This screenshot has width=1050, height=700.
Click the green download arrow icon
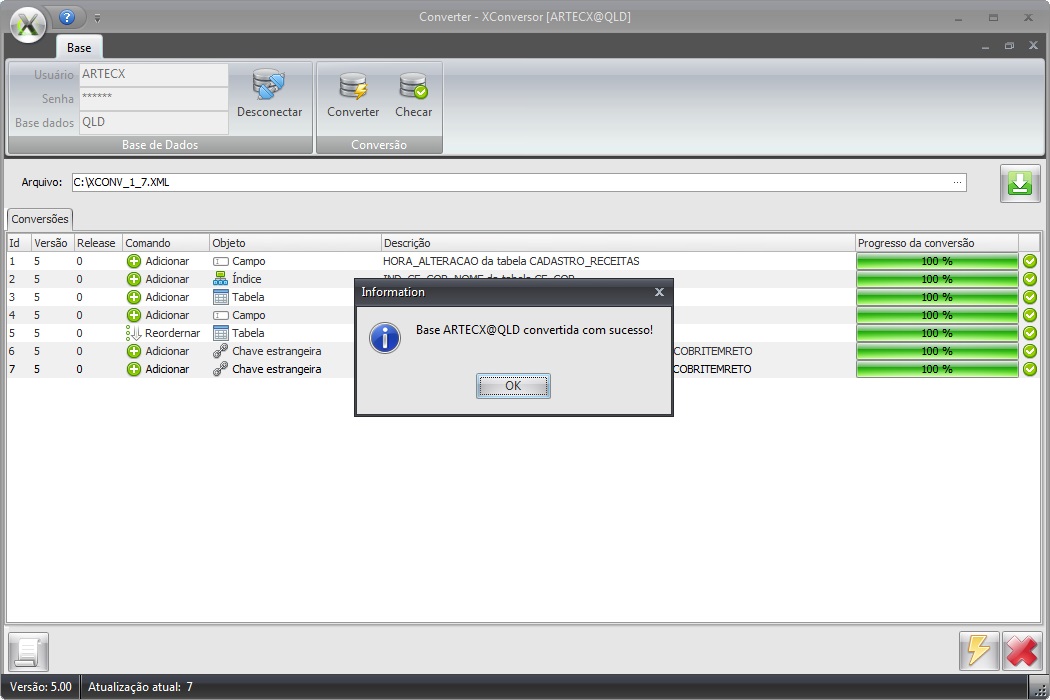[x=1020, y=185]
